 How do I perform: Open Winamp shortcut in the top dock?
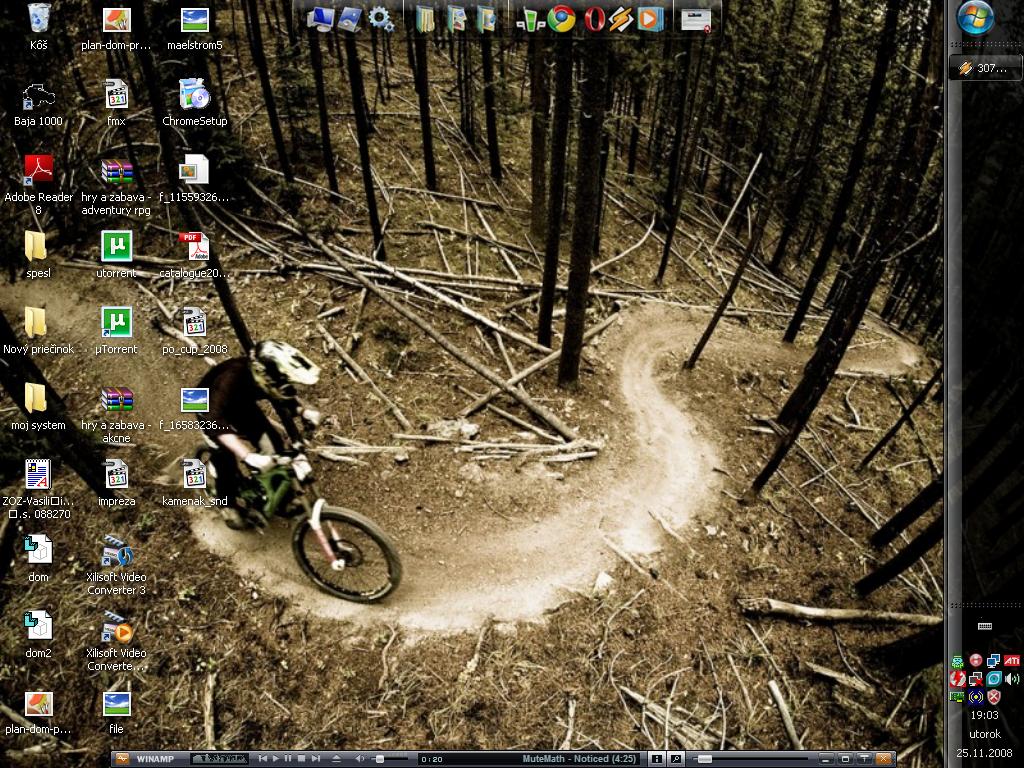[x=621, y=18]
